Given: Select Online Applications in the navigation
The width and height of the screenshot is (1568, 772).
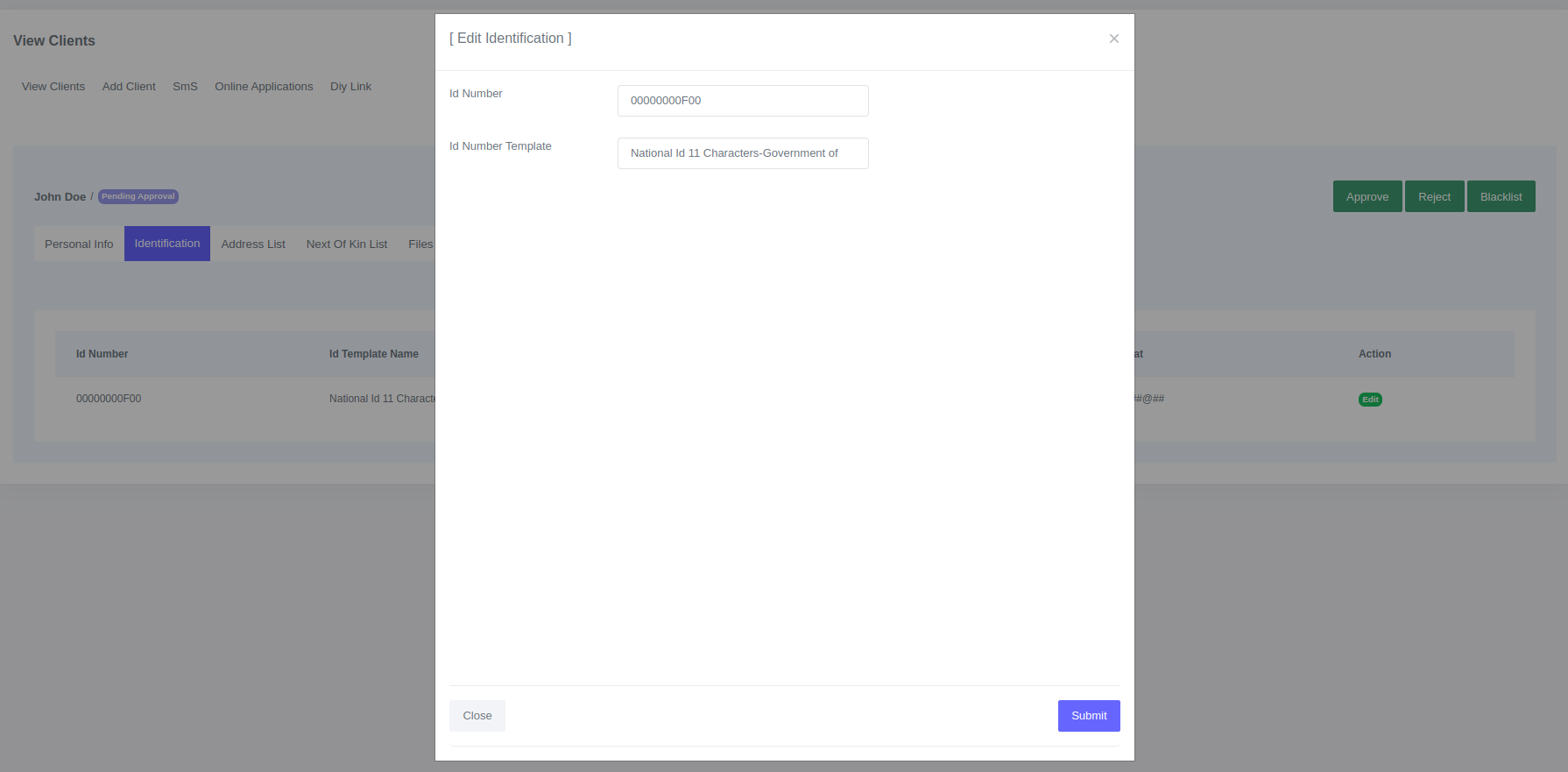Looking at the screenshot, I should (264, 87).
